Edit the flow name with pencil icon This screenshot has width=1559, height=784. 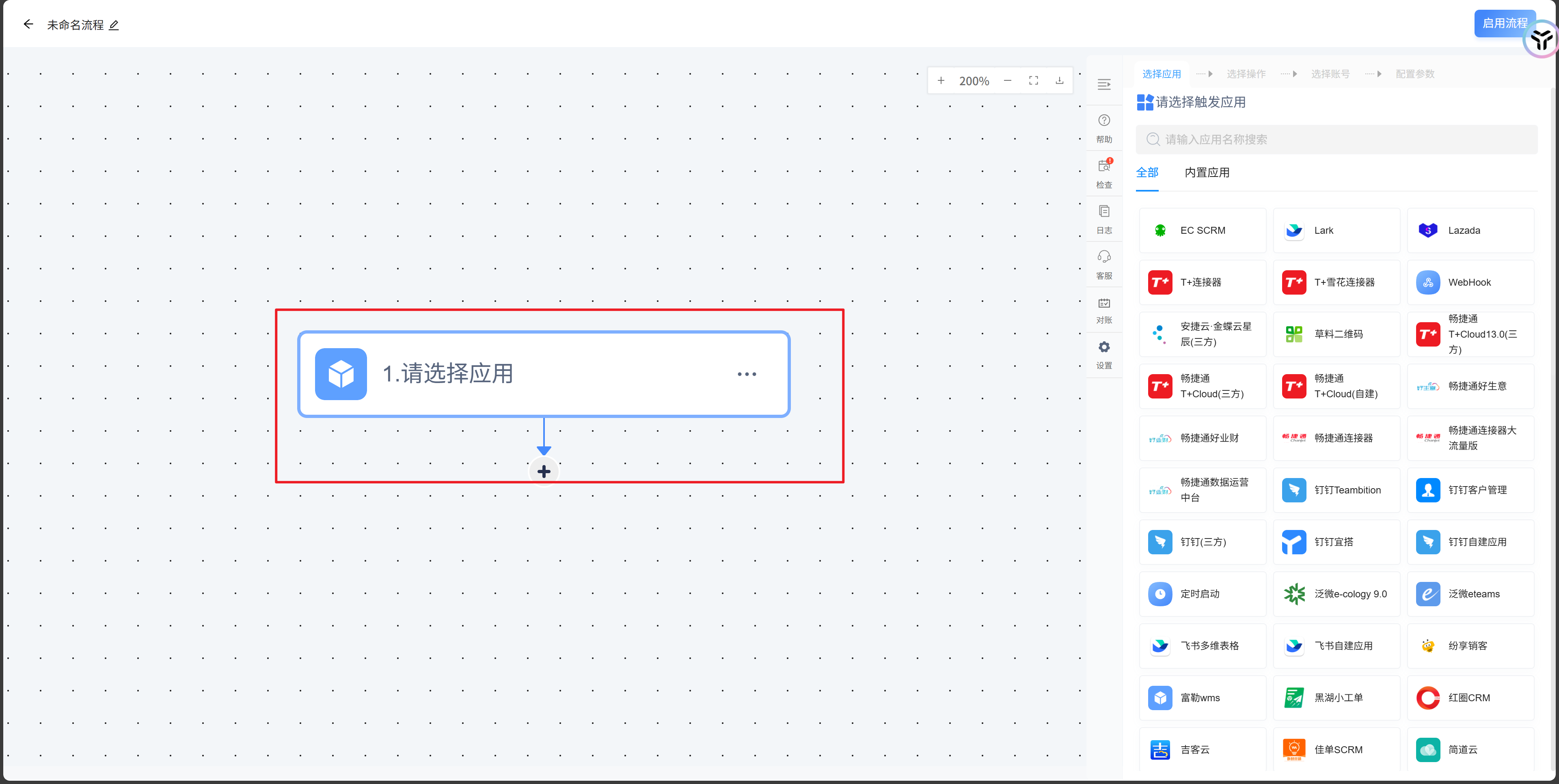114,26
